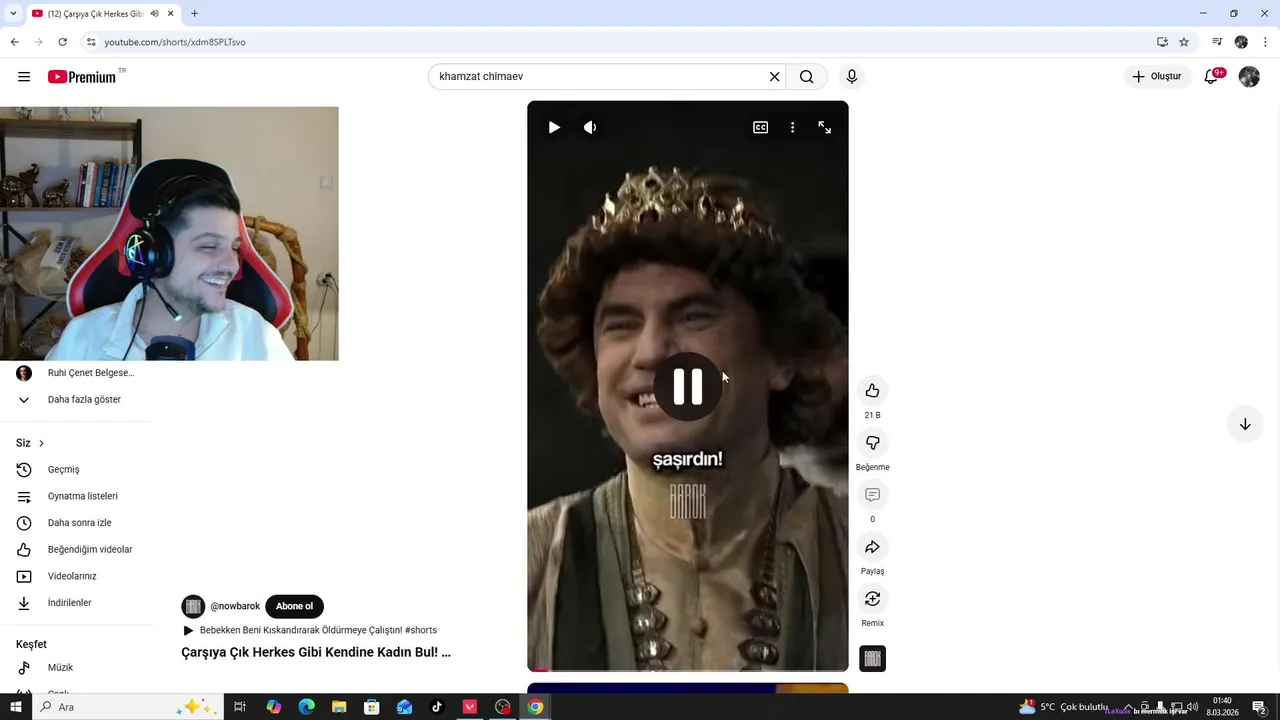Open the Short's three-dot options menu

point(792,127)
